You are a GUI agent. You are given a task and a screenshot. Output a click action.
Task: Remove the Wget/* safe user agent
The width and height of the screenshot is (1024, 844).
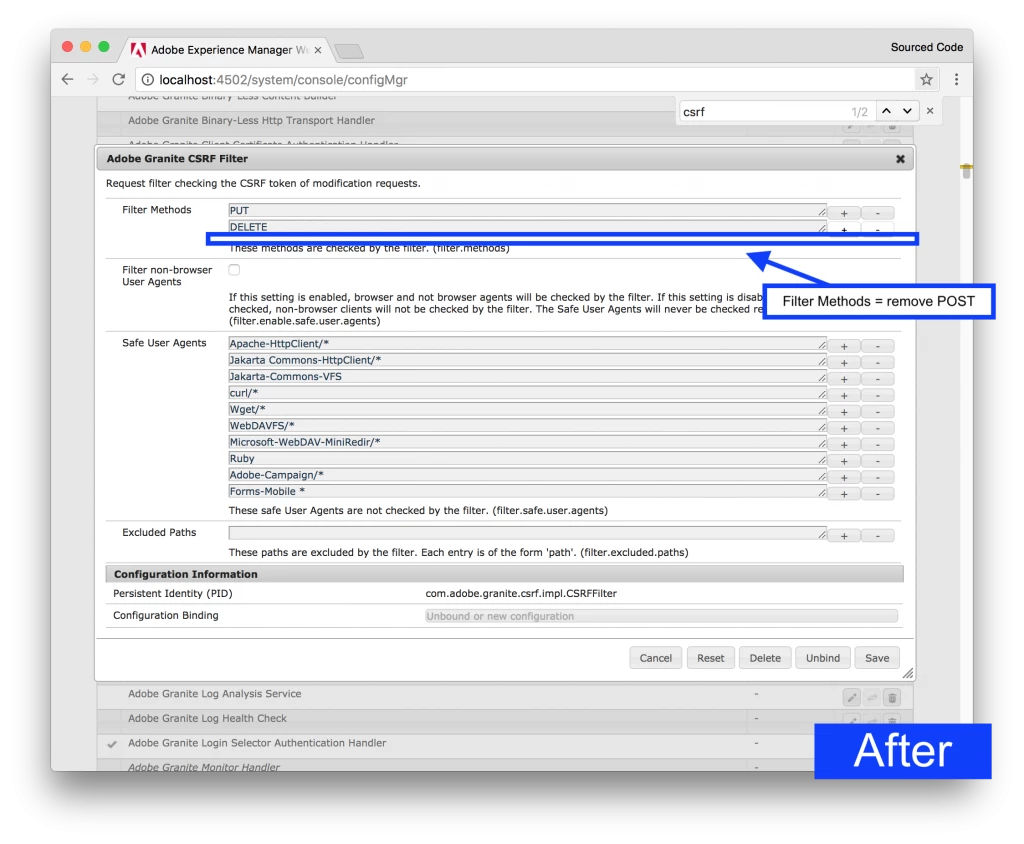pos(878,412)
